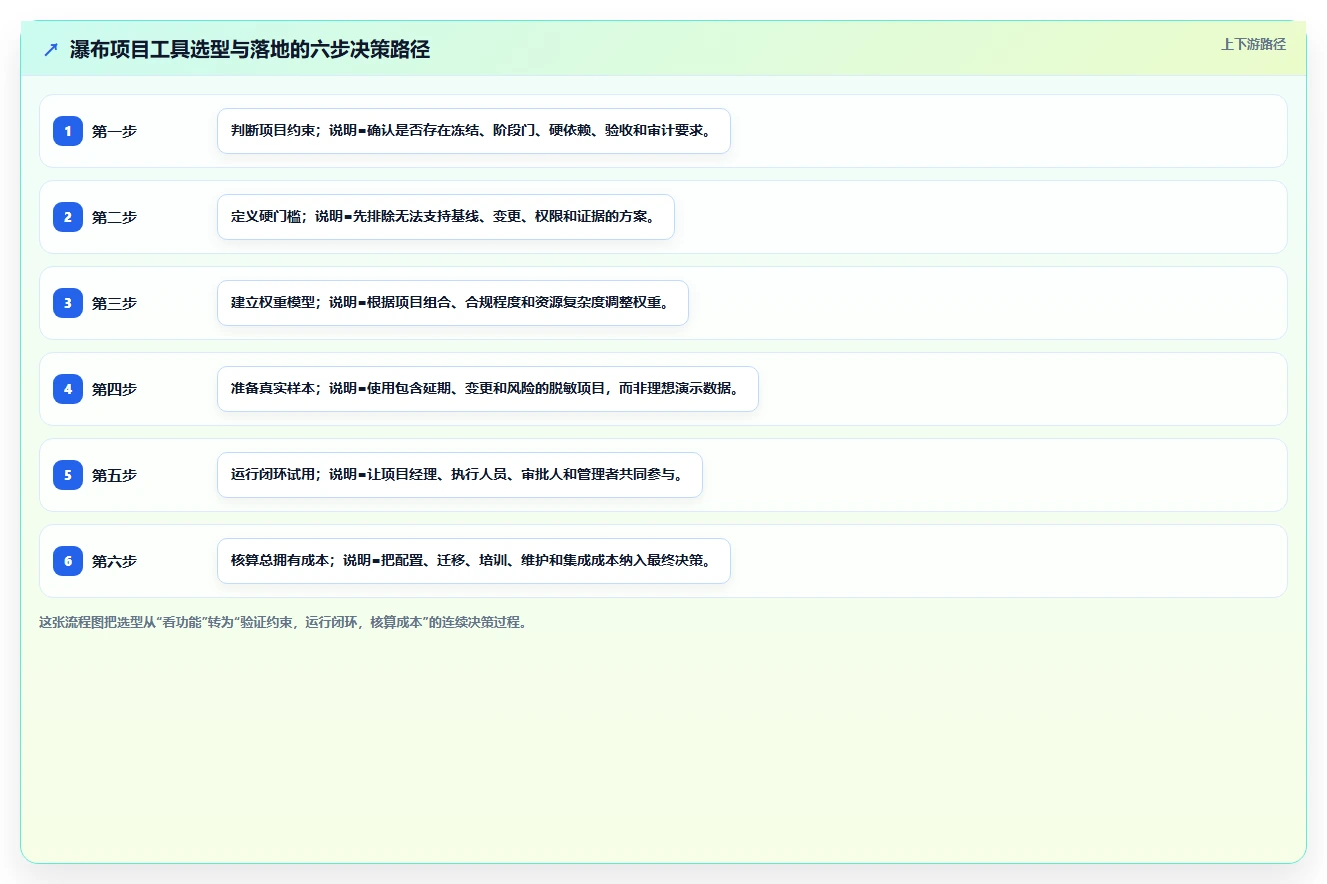This screenshot has height=884, width=1327.
Task: Click the 第六步 label
Action: 114,561
